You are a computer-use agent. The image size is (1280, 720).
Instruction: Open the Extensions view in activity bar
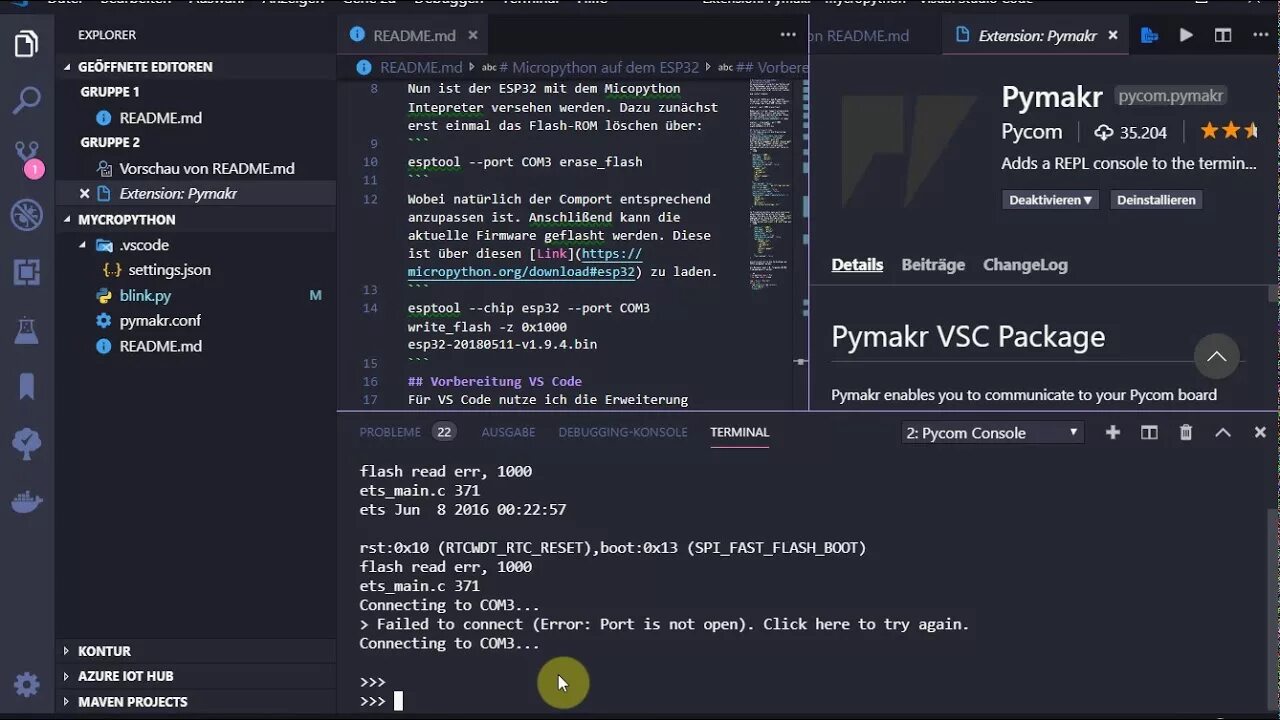point(27,271)
